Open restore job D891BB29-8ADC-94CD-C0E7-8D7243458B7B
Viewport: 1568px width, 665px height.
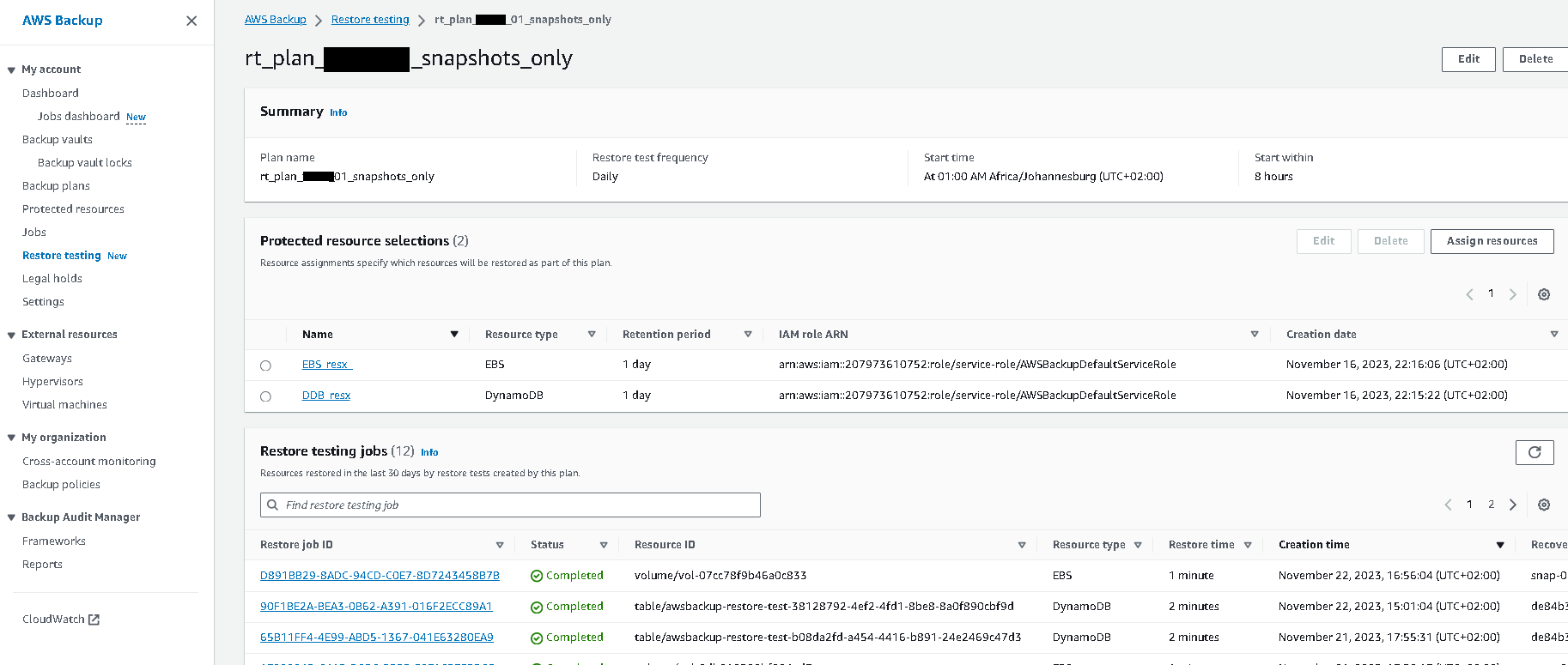[x=380, y=576]
